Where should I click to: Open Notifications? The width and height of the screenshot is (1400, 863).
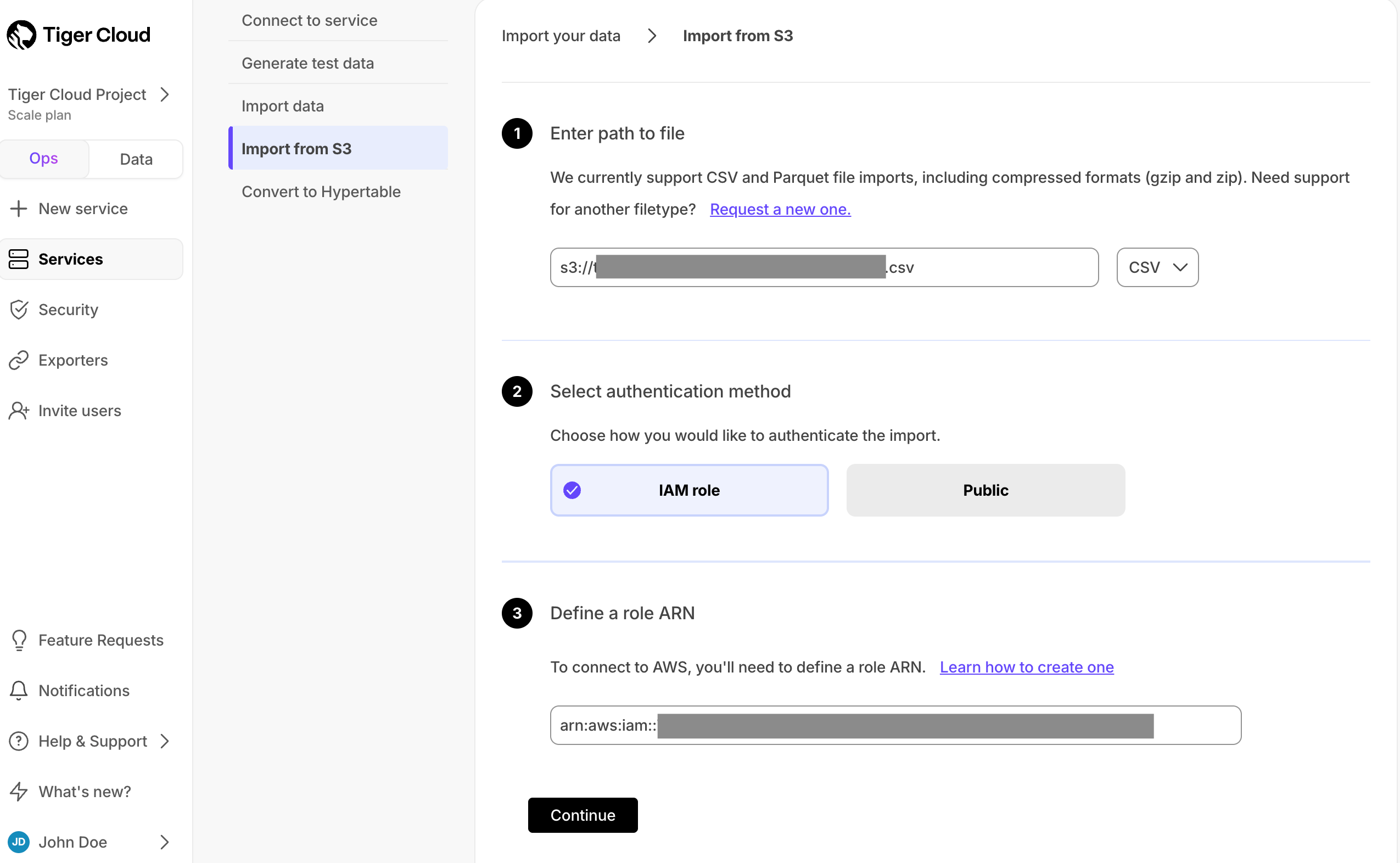[84, 691]
